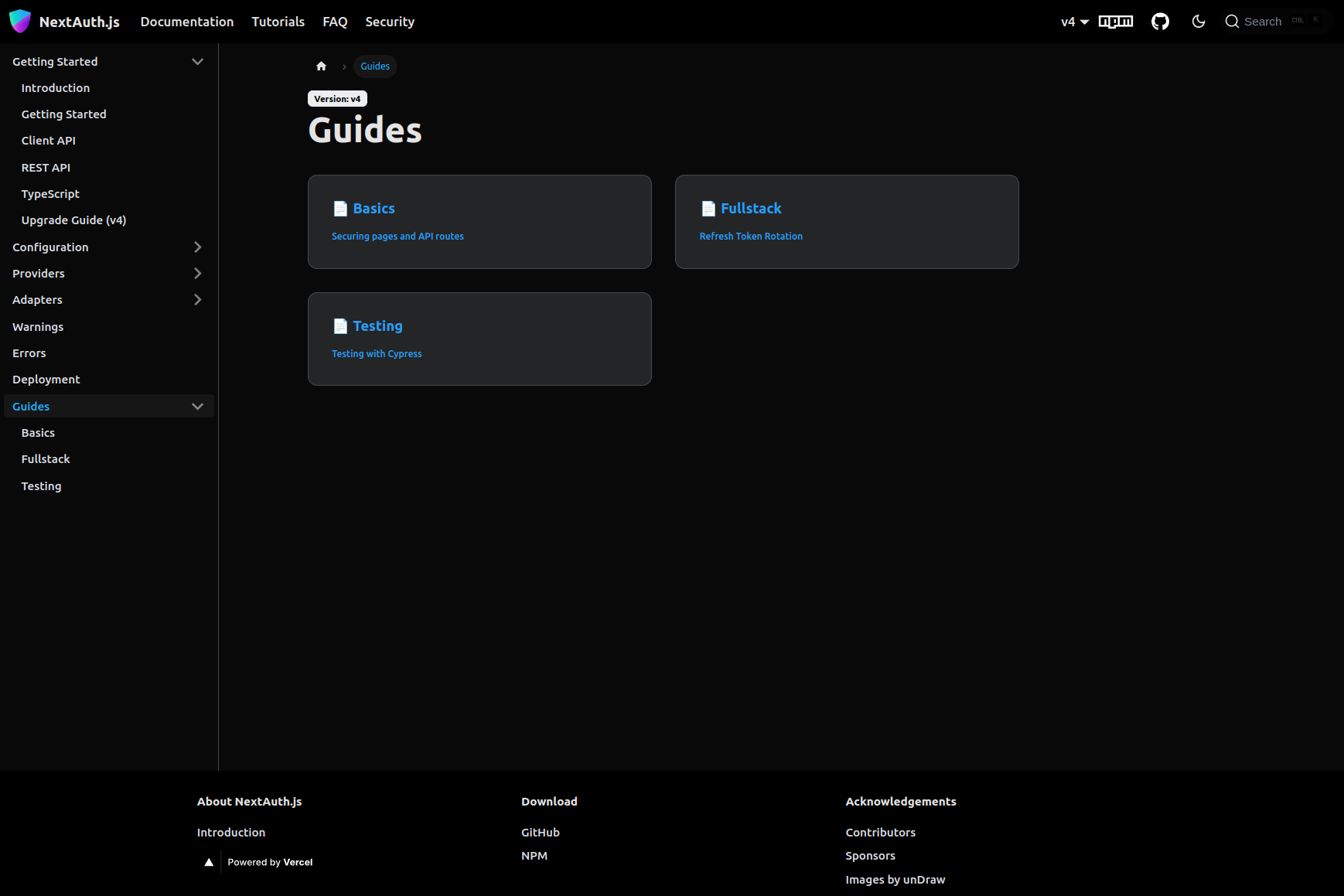Open Adapters in the sidebar
1344x896 pixels.
coord(37,300)
